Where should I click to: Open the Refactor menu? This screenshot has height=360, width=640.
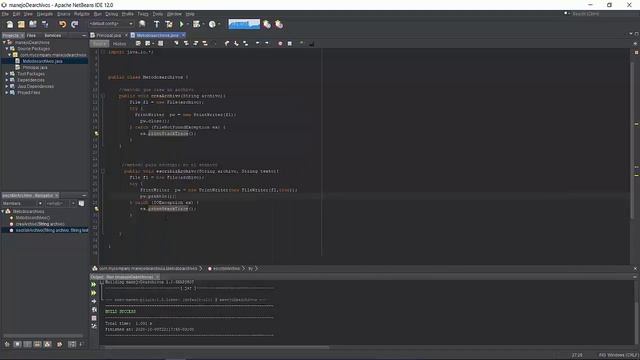tap(82, 14)
